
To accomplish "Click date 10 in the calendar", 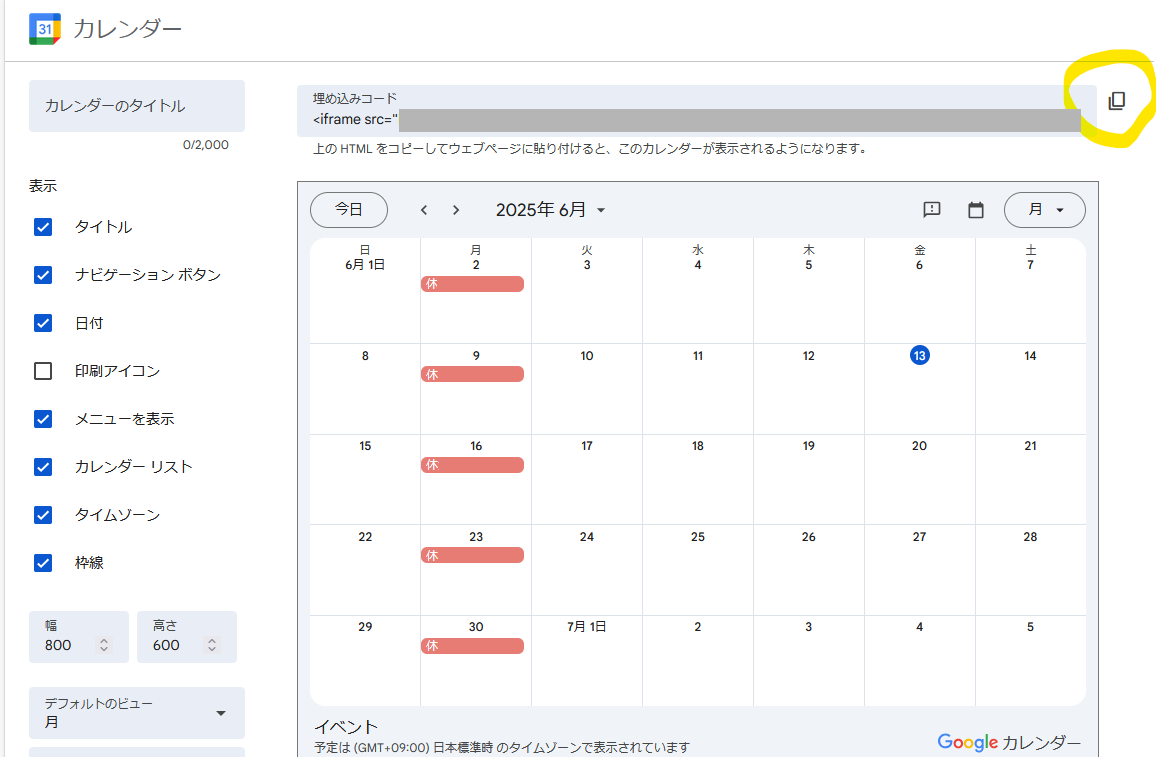I will click(x=587, y=356).
